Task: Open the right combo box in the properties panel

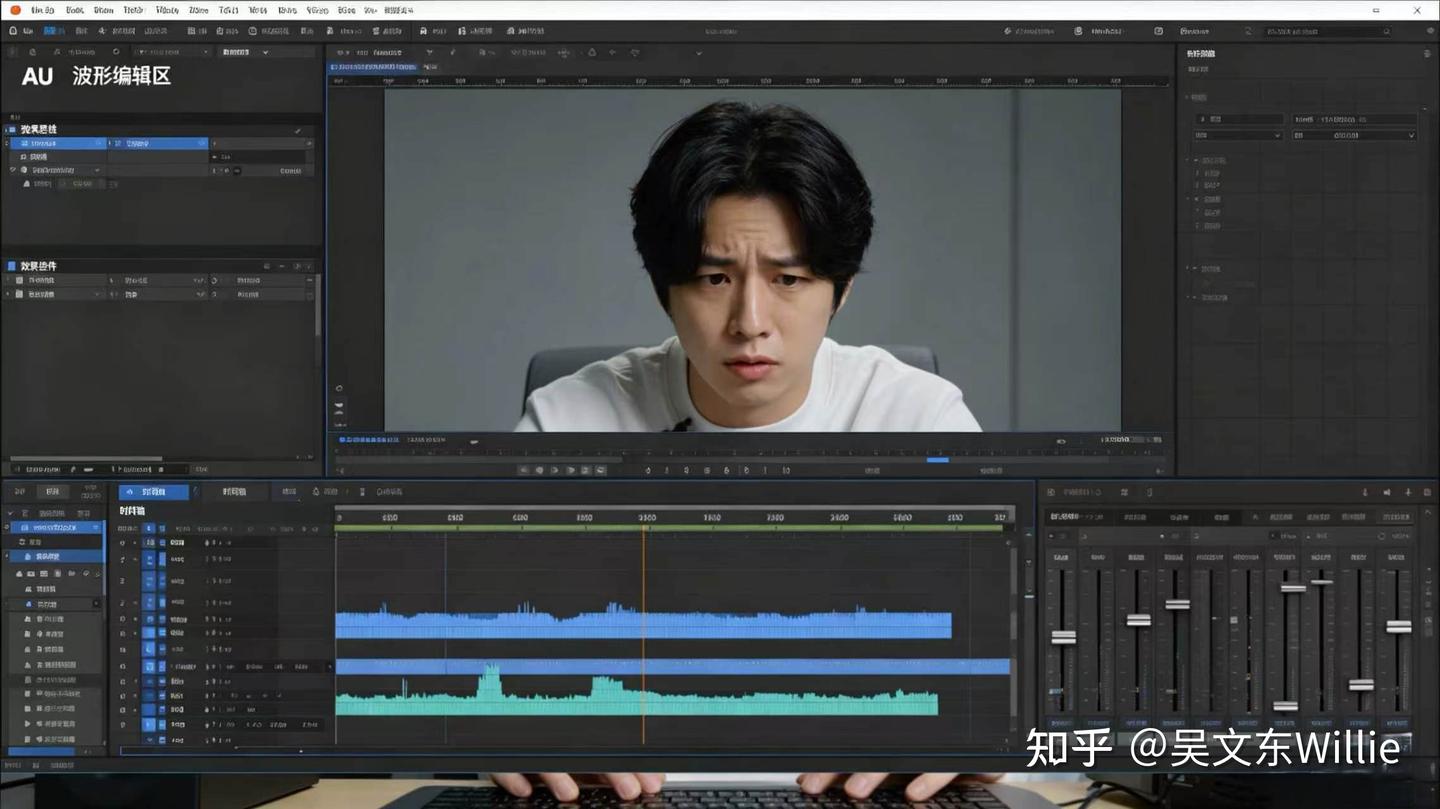Action: click(1354, 135)
